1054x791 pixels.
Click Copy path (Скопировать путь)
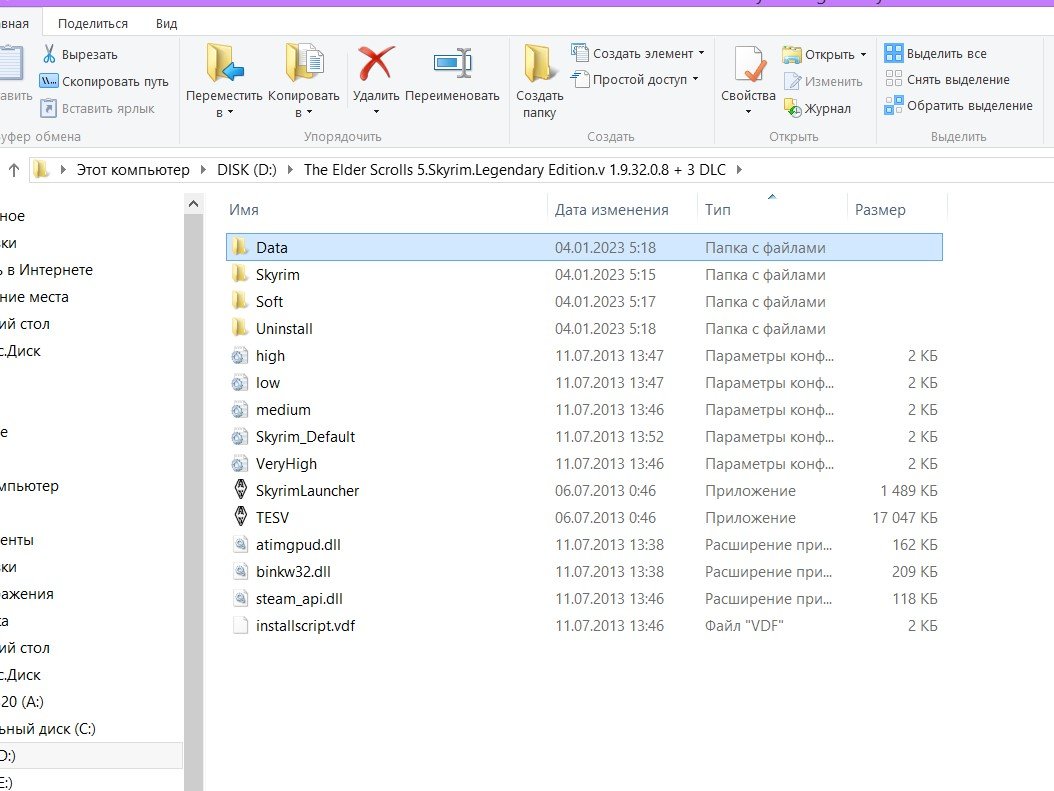(x=104, y=81)
